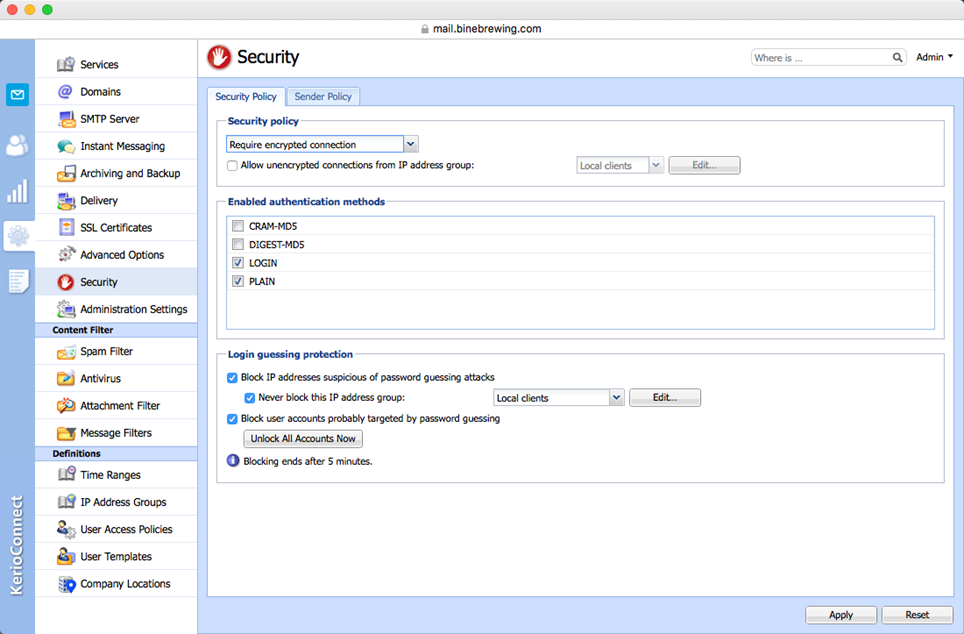Select the SSL Certificates icon

(66, 228)
